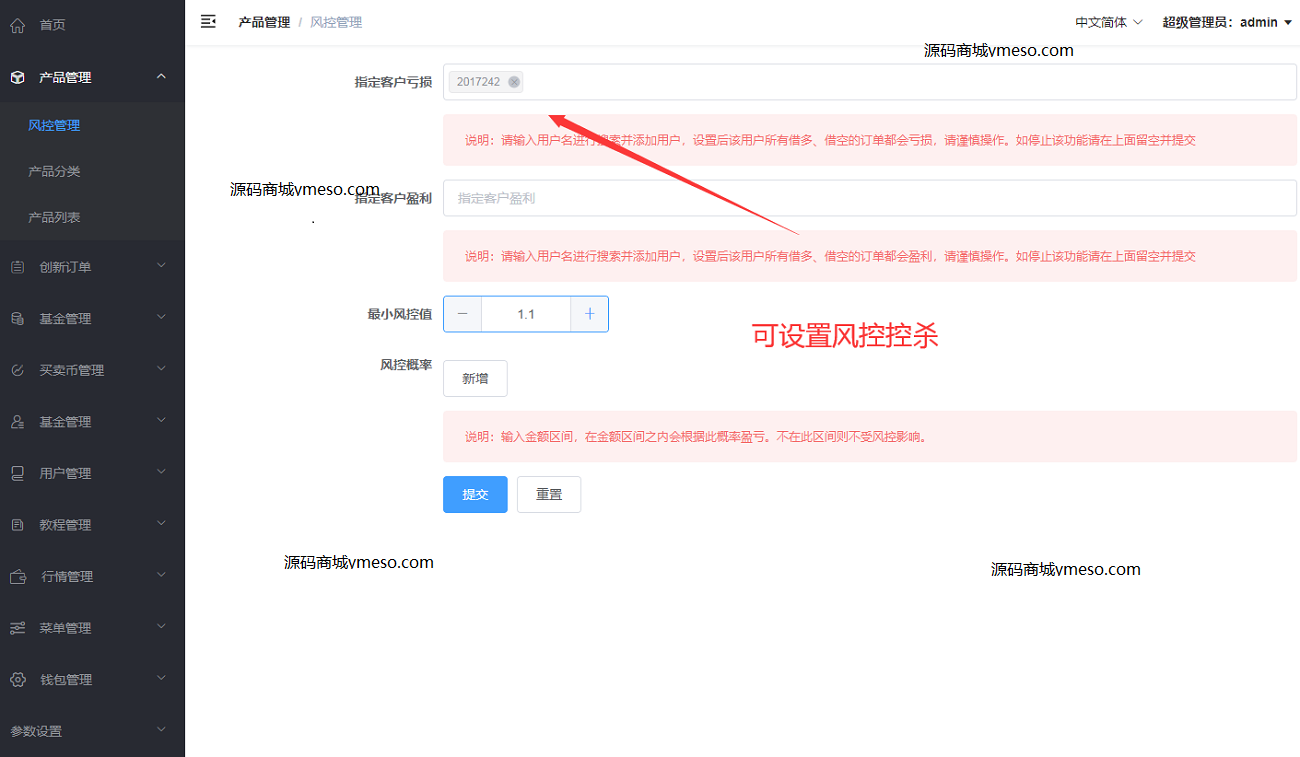
Task: Collapse the 产品管理 menu arrow
Action: [161, 77]
